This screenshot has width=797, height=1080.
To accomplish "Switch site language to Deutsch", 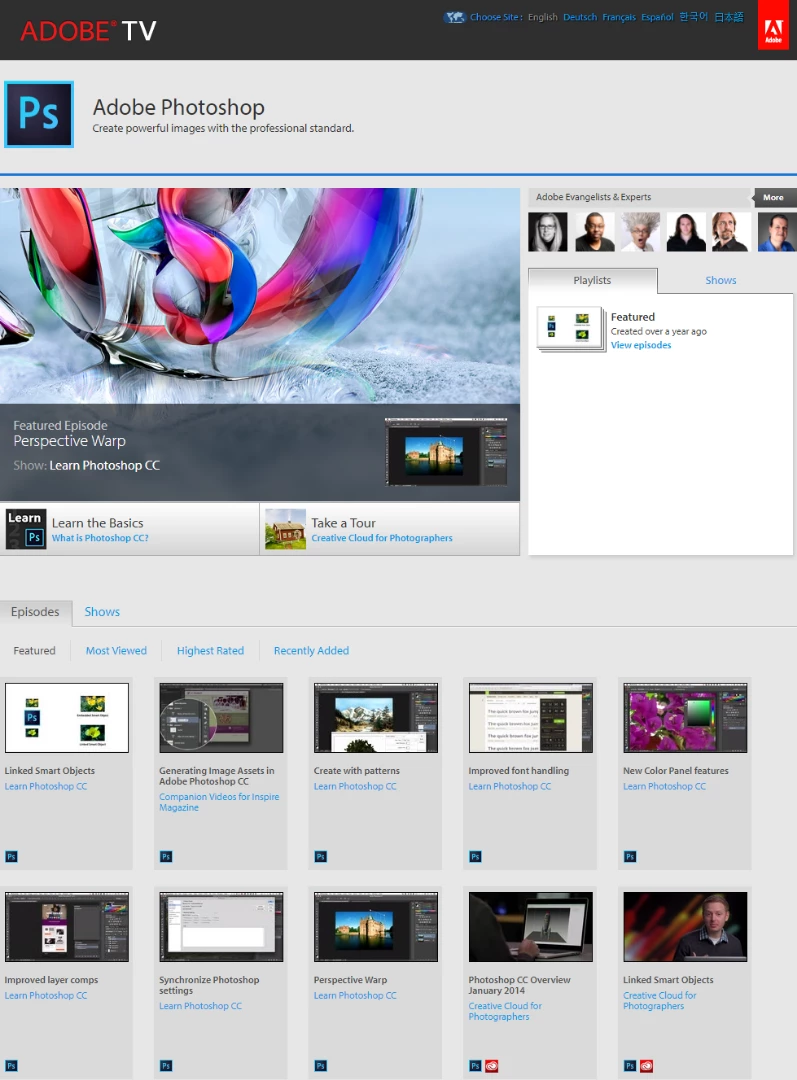I will coord(580,17).
